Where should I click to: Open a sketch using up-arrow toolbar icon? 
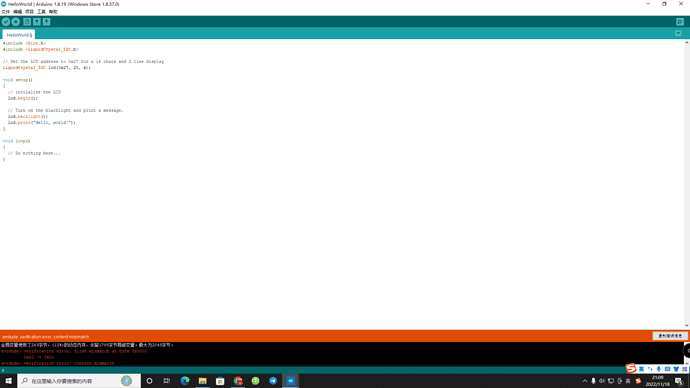(37, 22)
